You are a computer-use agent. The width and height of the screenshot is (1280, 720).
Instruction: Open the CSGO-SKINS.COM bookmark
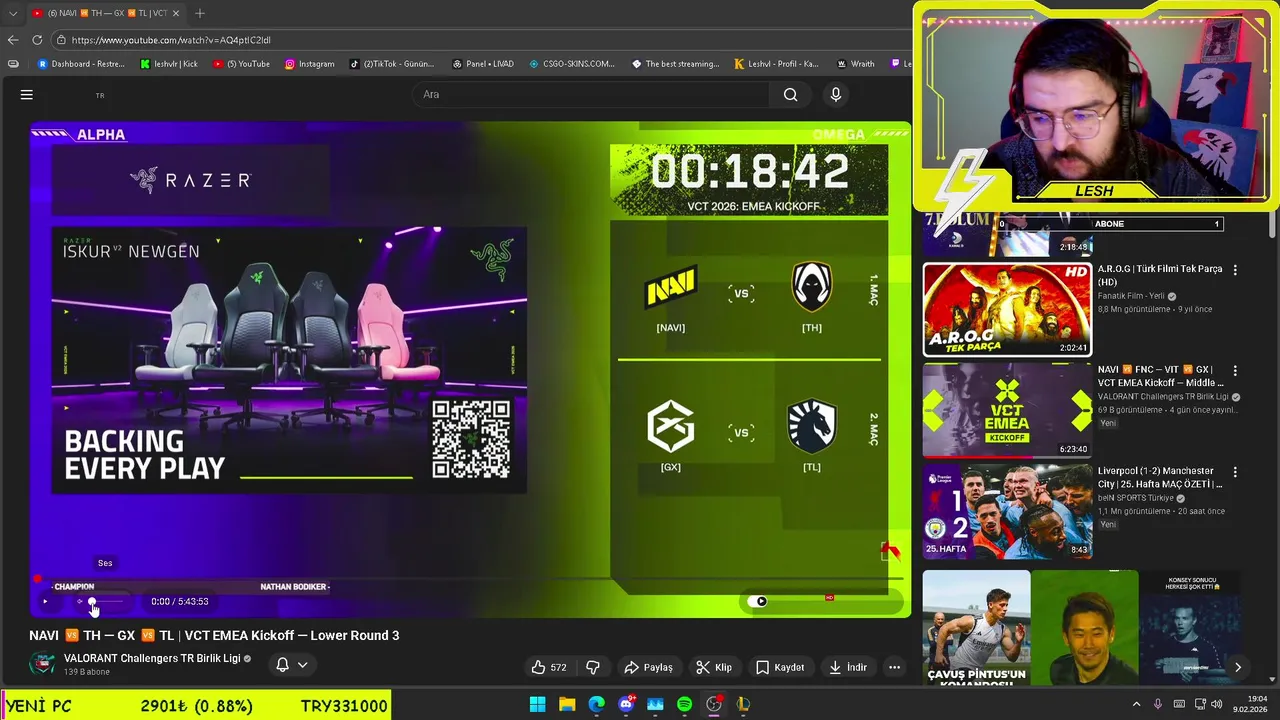click(572, 64)
